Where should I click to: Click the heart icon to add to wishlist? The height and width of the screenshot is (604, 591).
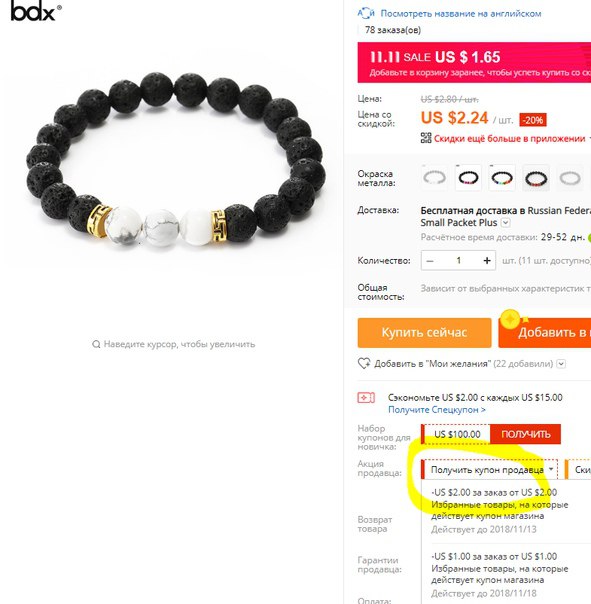[x=364, y=363]
